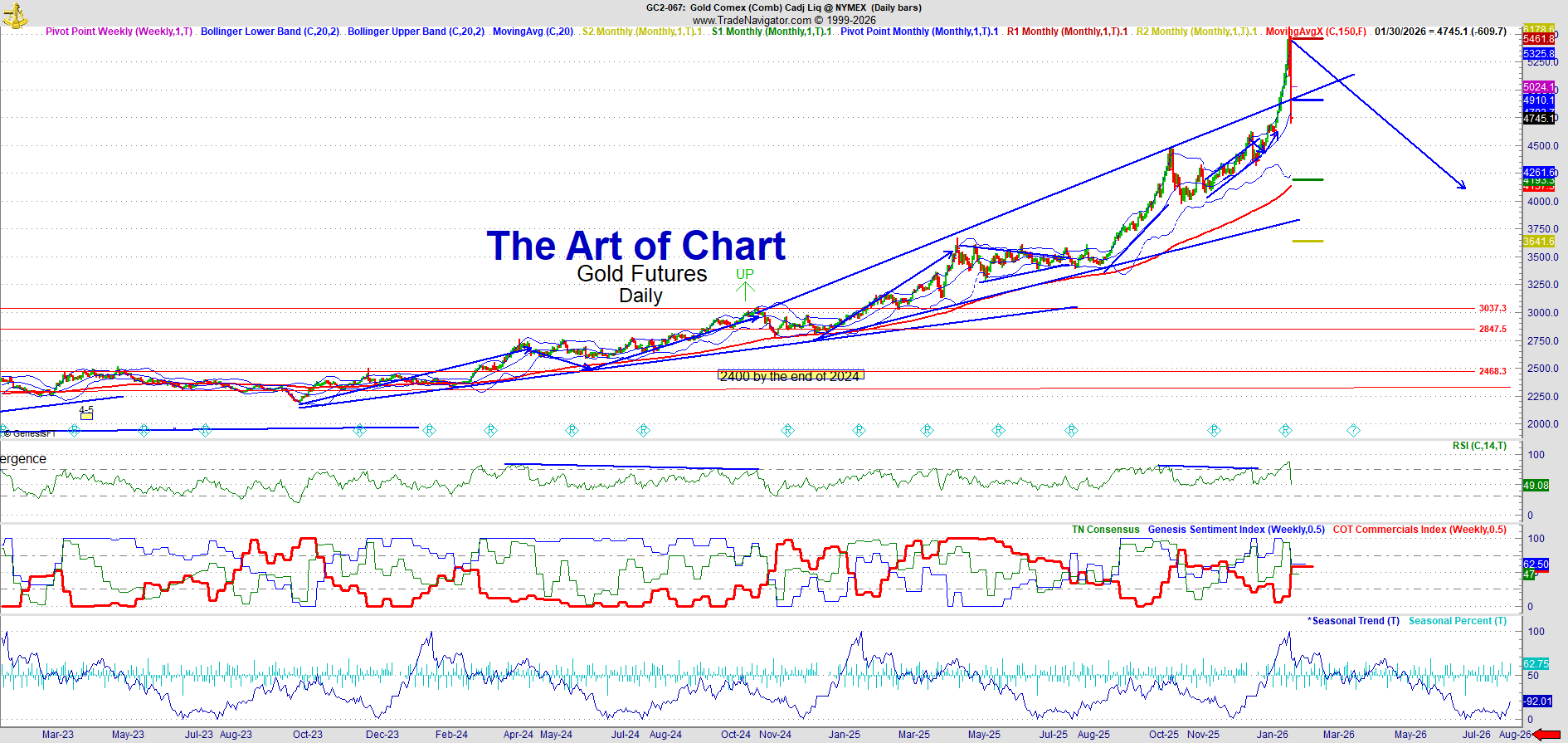
Task: Click the yellow '2400 by the end of 2024' note
Action: 790,376
